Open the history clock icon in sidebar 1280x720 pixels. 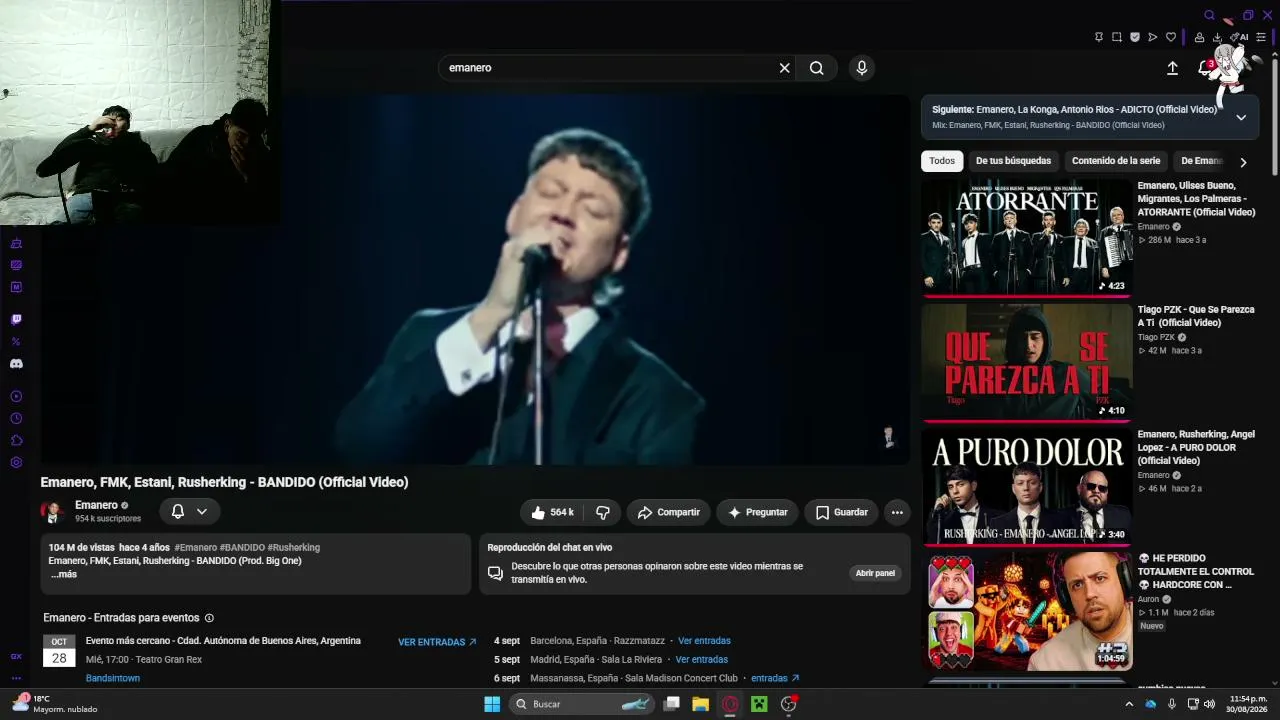16,418
